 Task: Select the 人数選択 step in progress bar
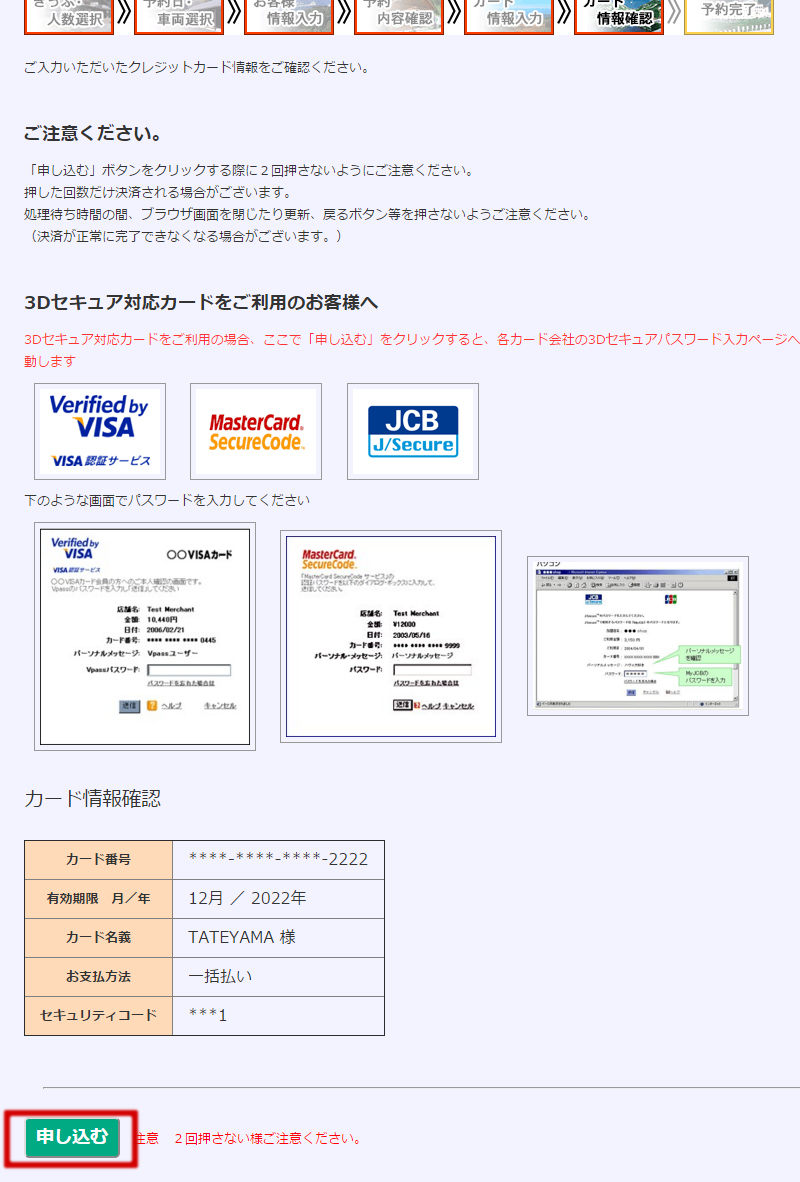click(69, 17)
